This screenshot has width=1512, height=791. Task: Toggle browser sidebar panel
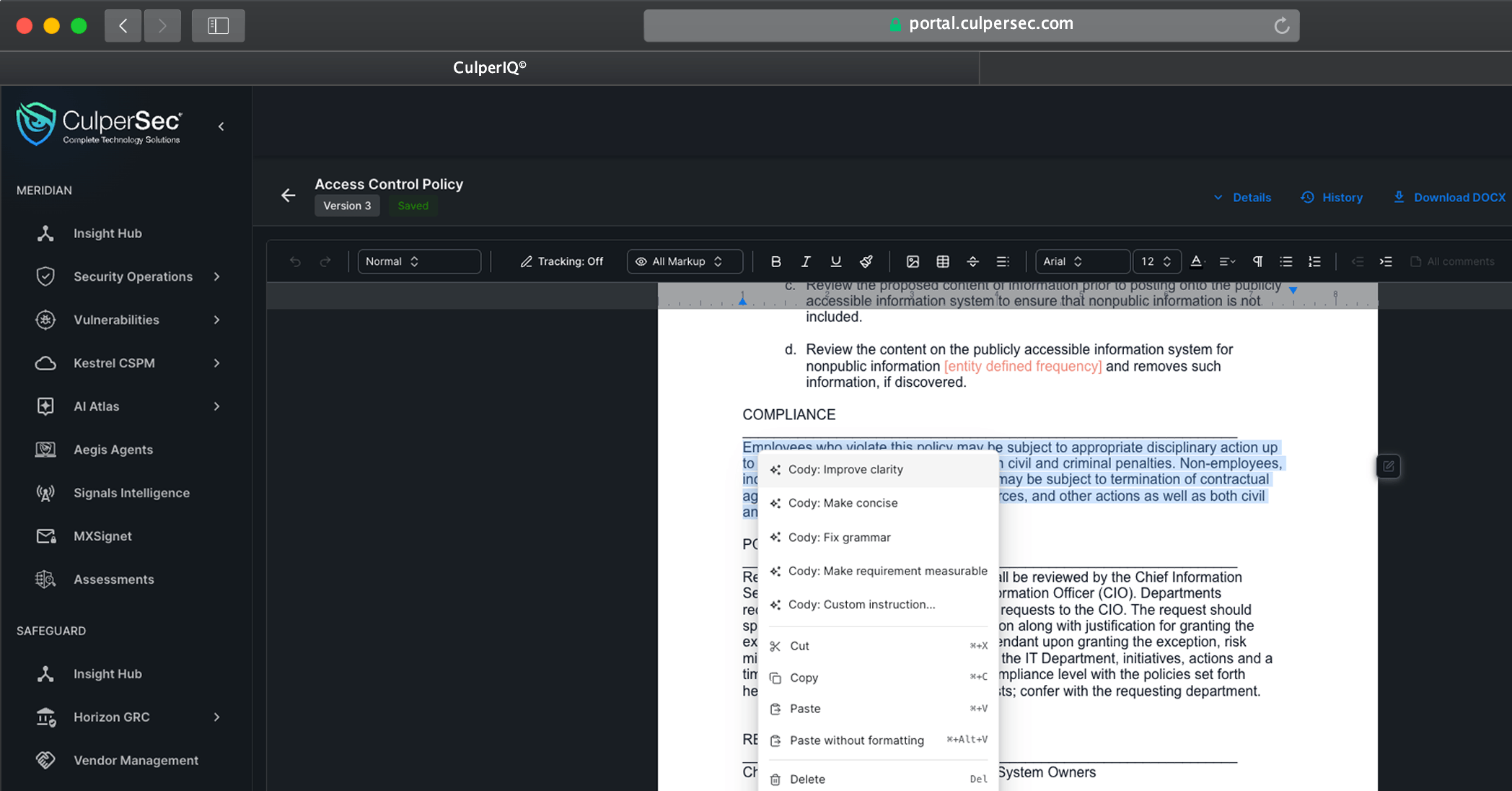218,25
